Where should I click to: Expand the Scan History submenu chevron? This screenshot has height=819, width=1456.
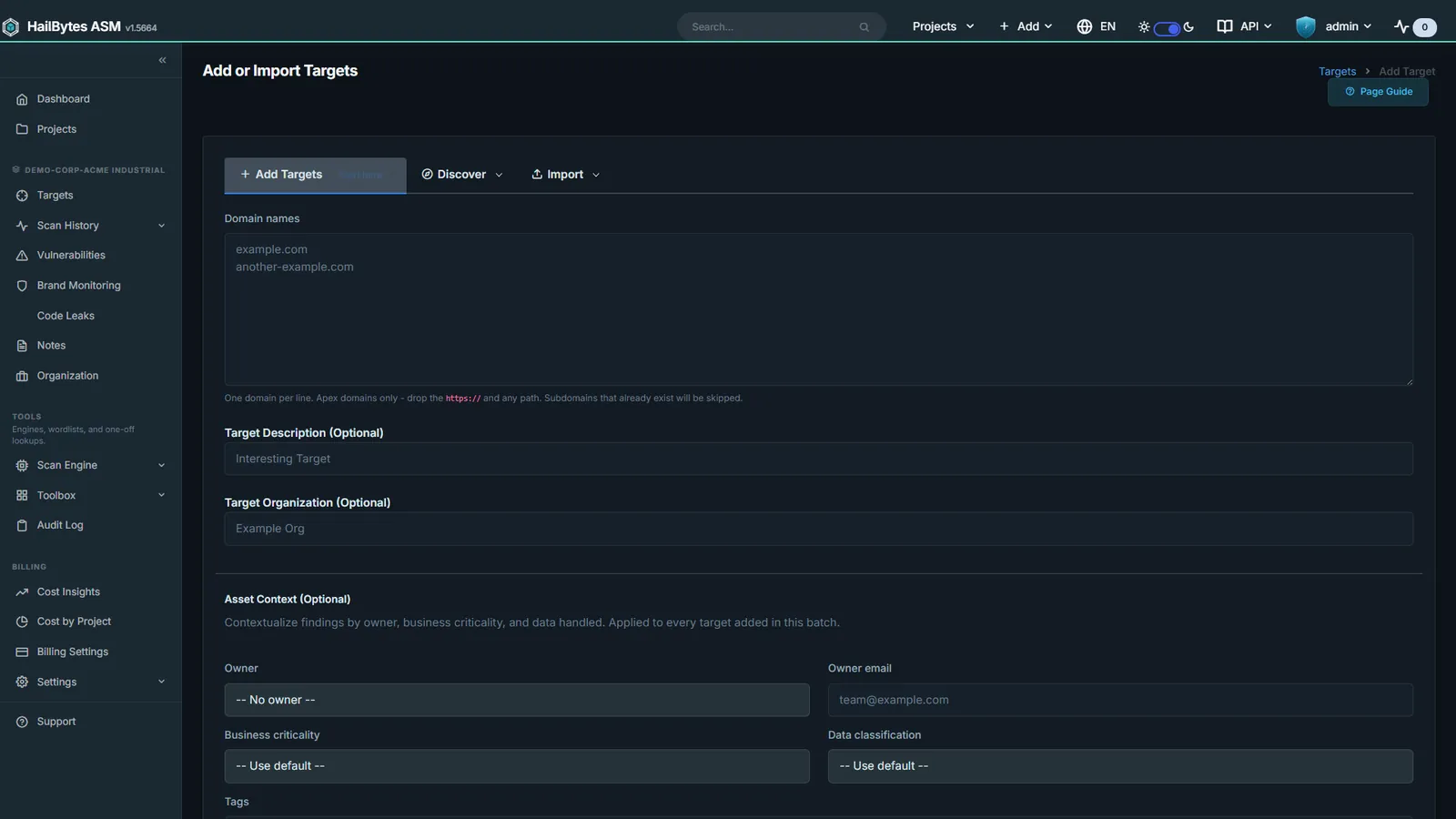[161, 226]
